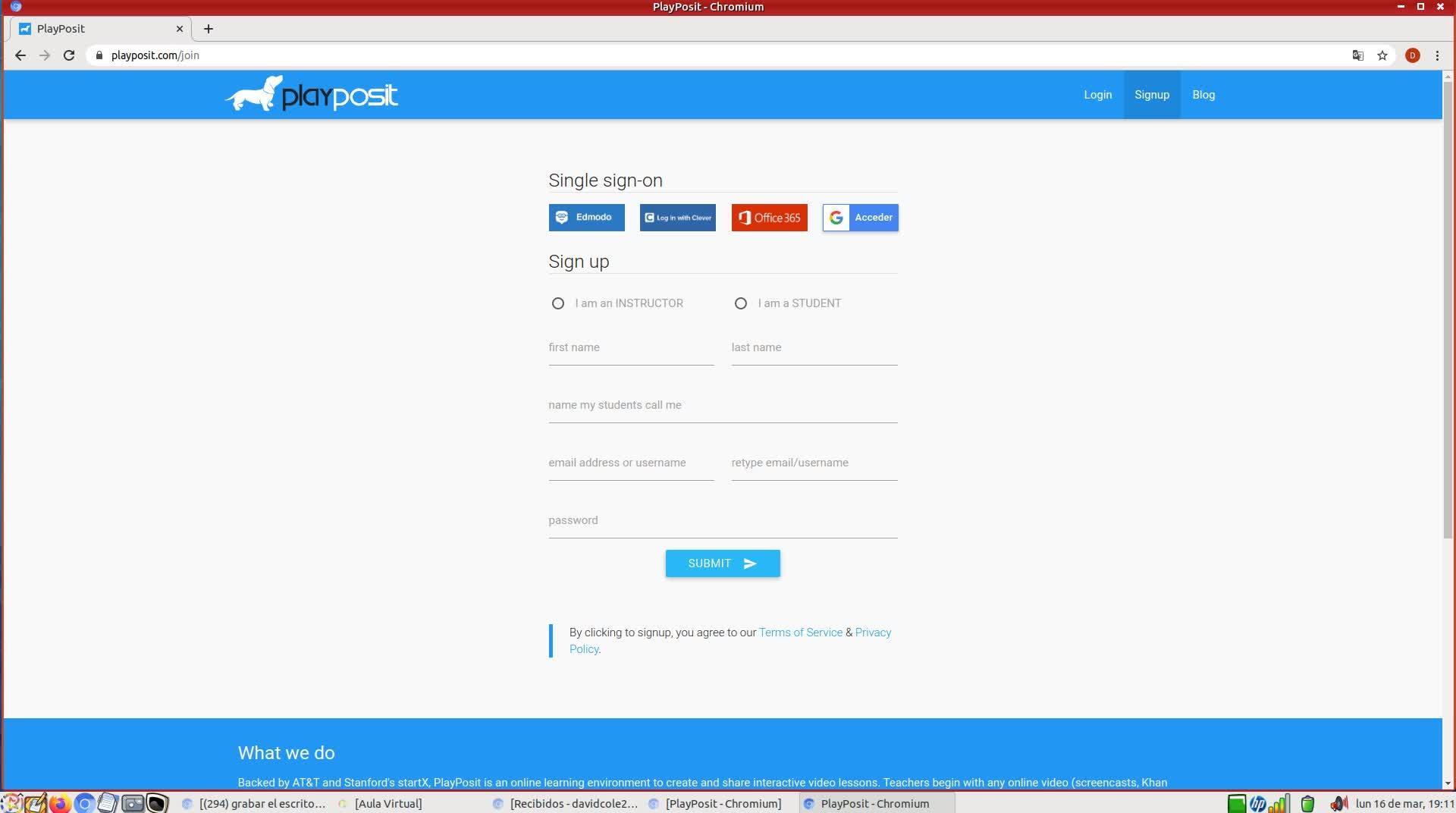Switch to the Recibidos mail taskbar window

(566, 804)
